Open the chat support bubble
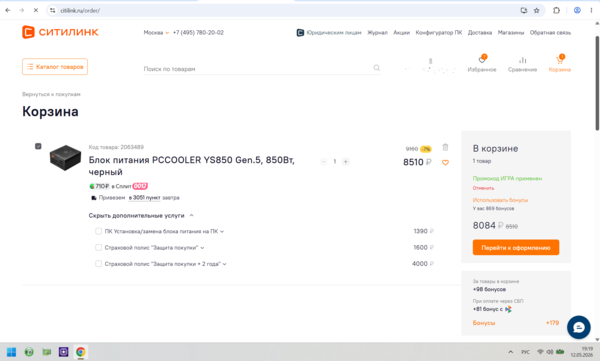600x361 pixels. tap(579, 327)
